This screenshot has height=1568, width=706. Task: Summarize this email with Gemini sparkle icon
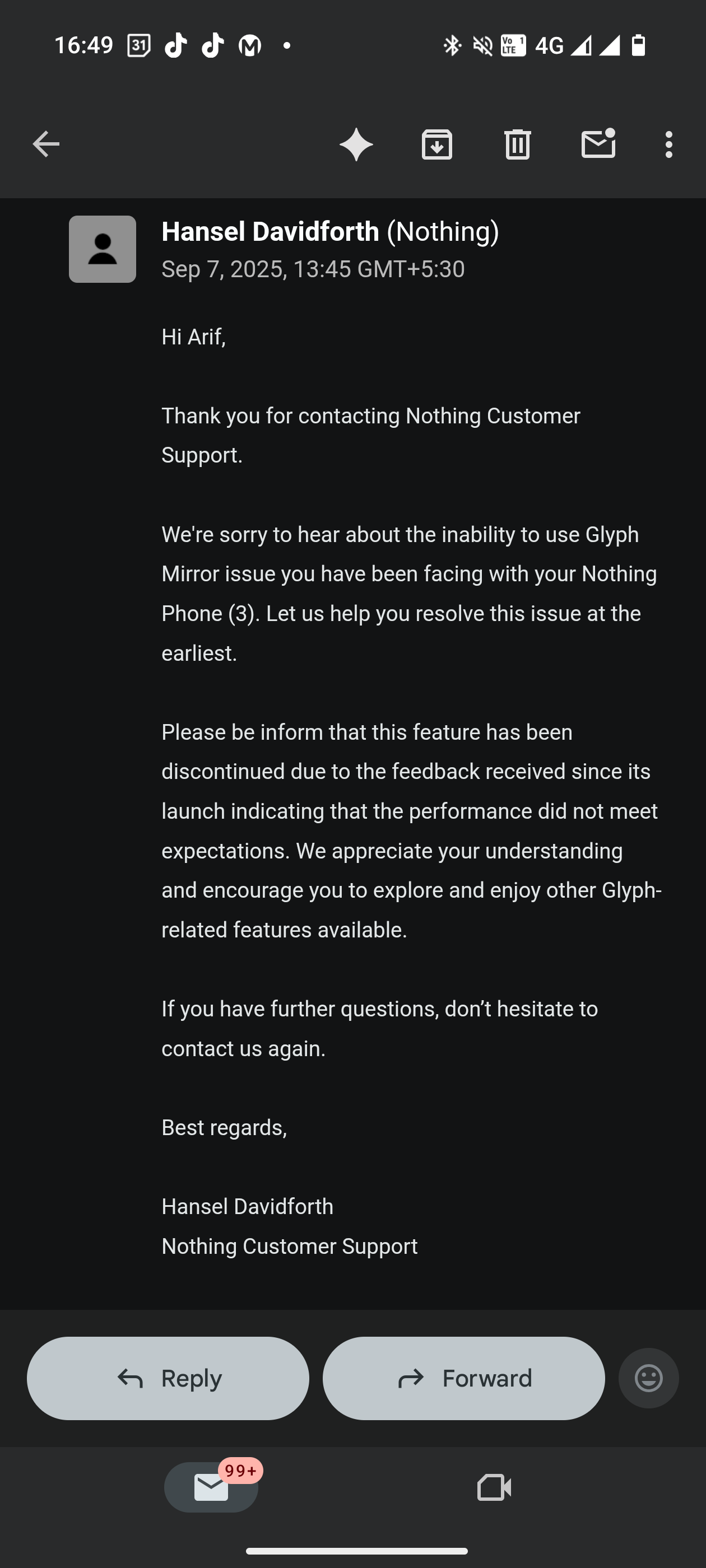(x=357, y=144)
